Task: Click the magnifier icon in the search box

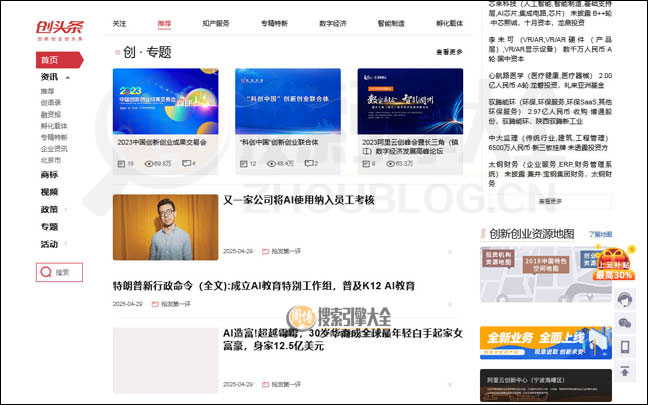Action: pyautogui.click(x=46, y=272)
